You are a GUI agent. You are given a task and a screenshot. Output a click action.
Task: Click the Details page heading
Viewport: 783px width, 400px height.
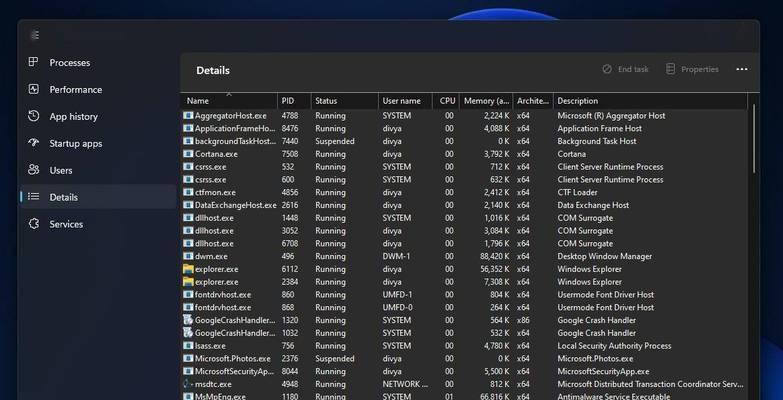click(213, 70)
